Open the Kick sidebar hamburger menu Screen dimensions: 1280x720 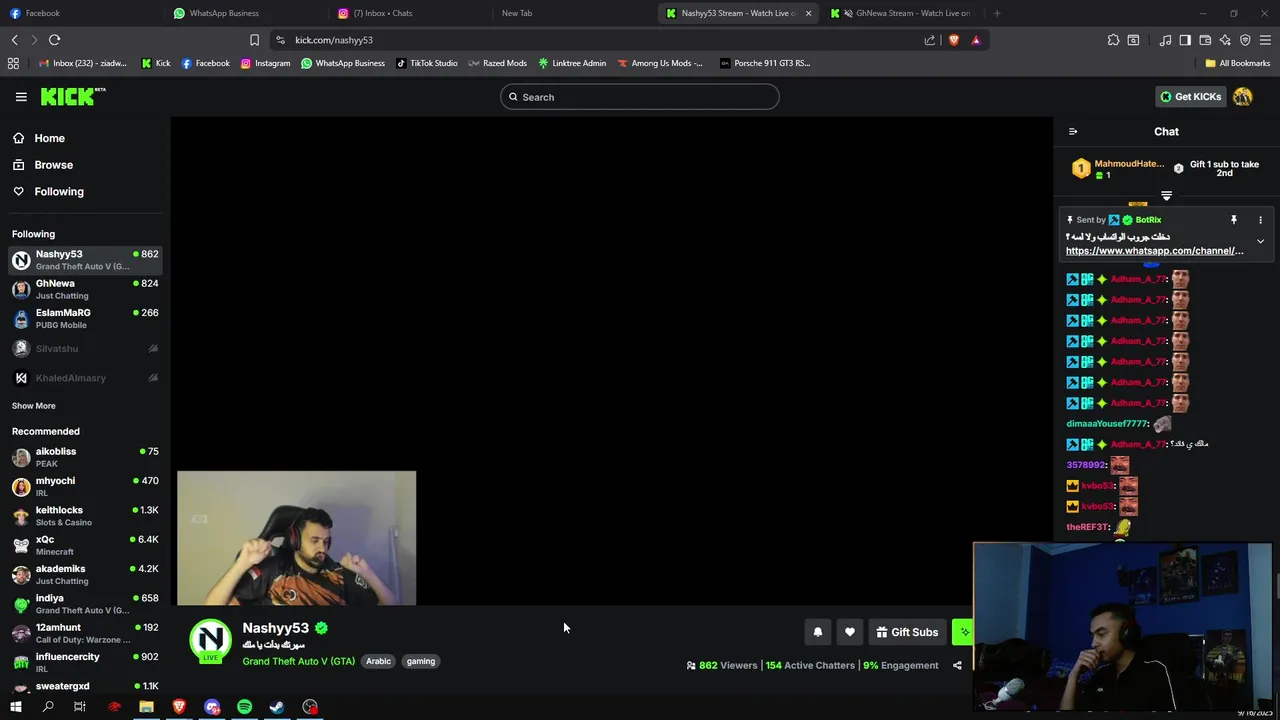tap(21, 97)
